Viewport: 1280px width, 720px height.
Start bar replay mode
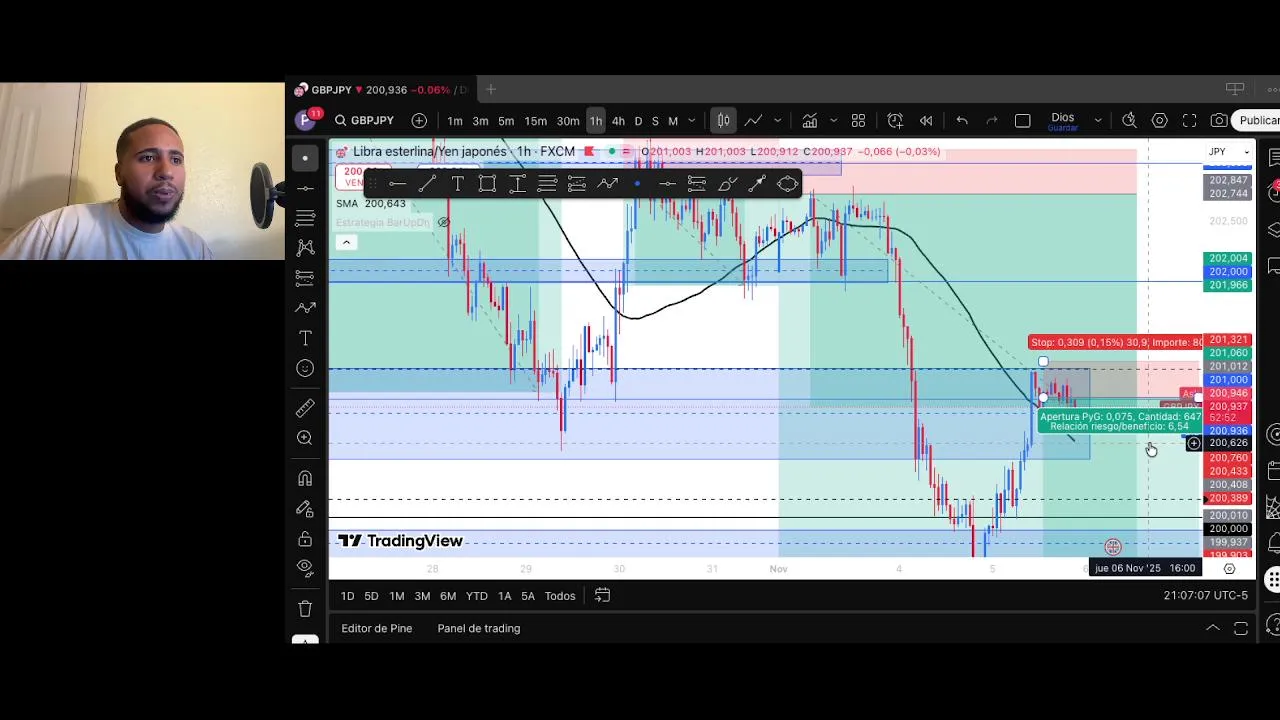click(926, 121)
